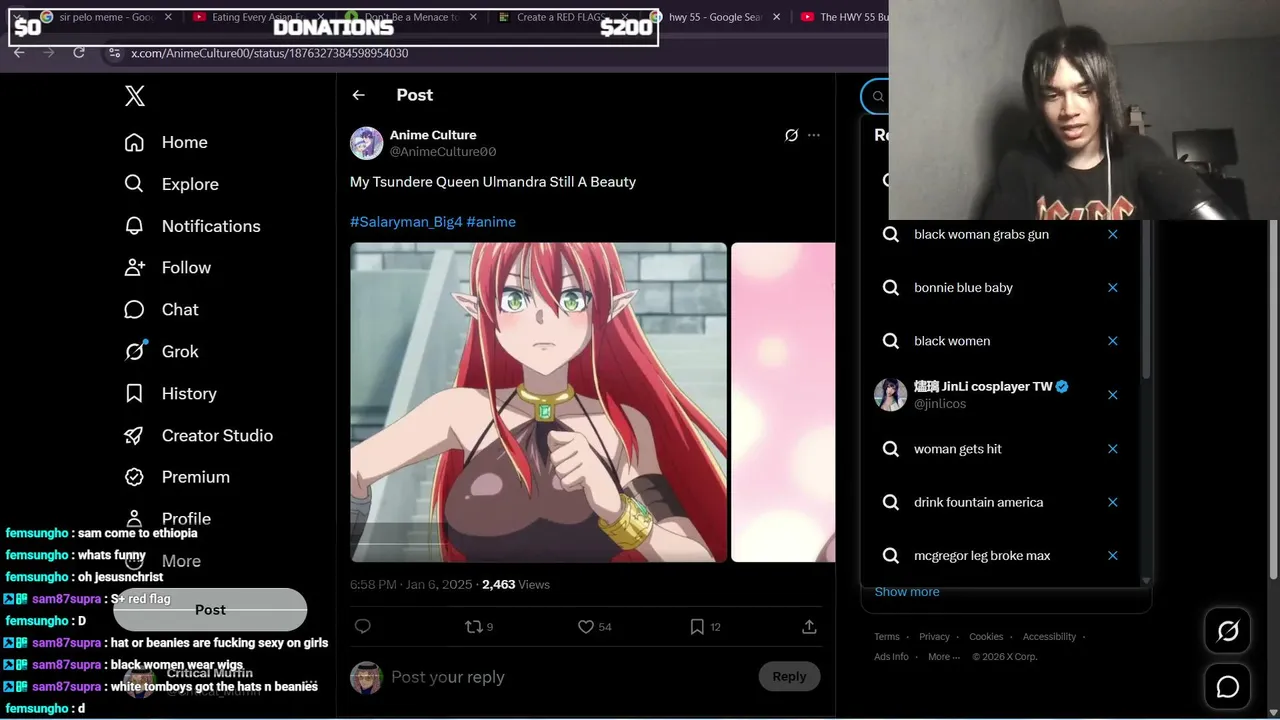The image size is (1280, 720).
Task: Remove 'bonnie blue baby' from recent searches
Action: 1112,288
